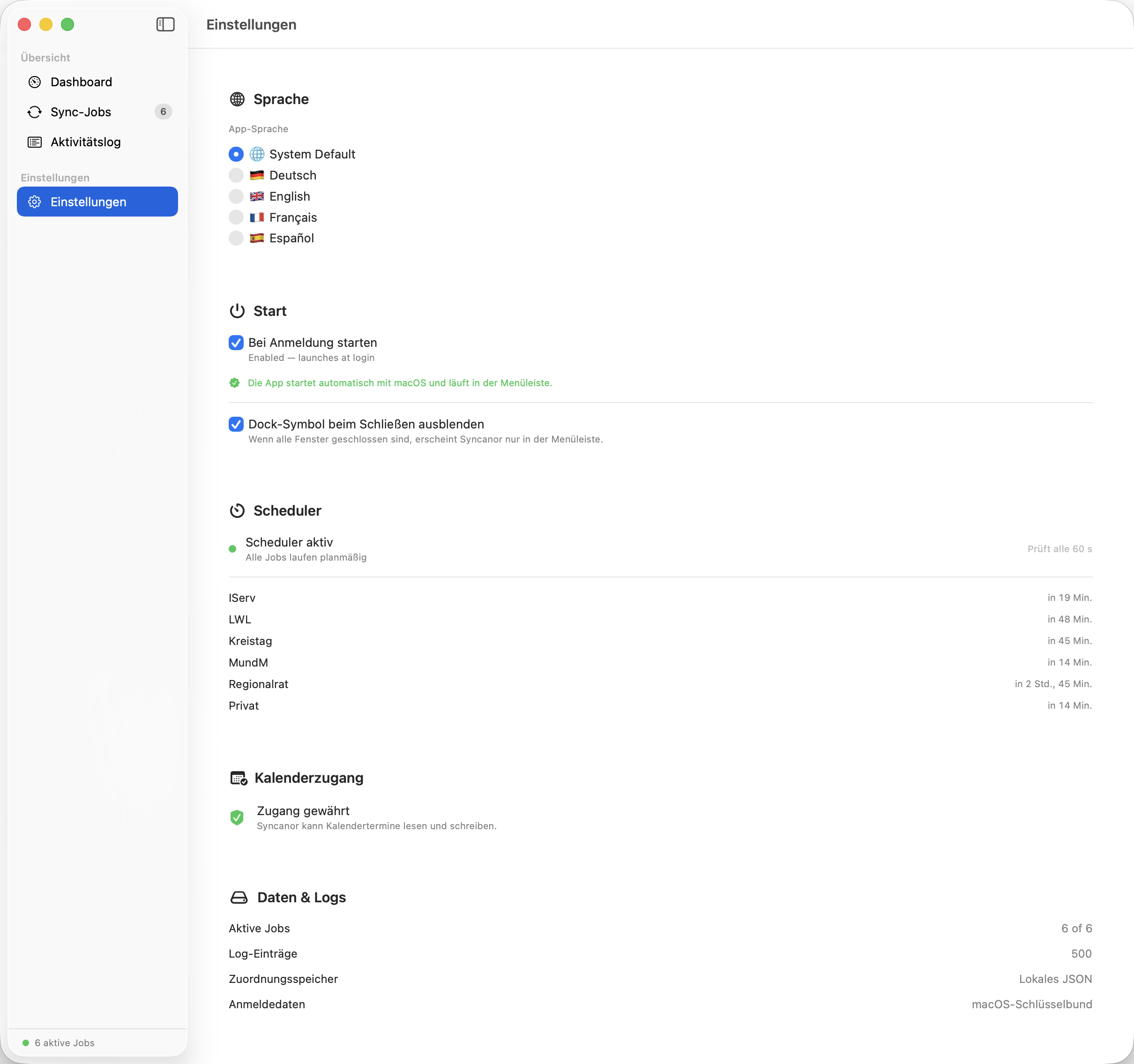
Task: Click the 6 aktive Jobs status indicator
Action: tap(58, 1043)
